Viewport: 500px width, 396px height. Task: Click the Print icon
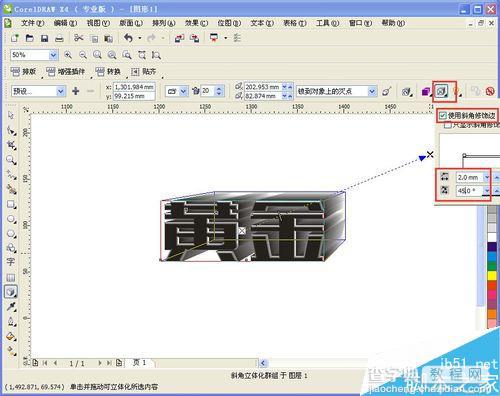click(x=59, y=38)
